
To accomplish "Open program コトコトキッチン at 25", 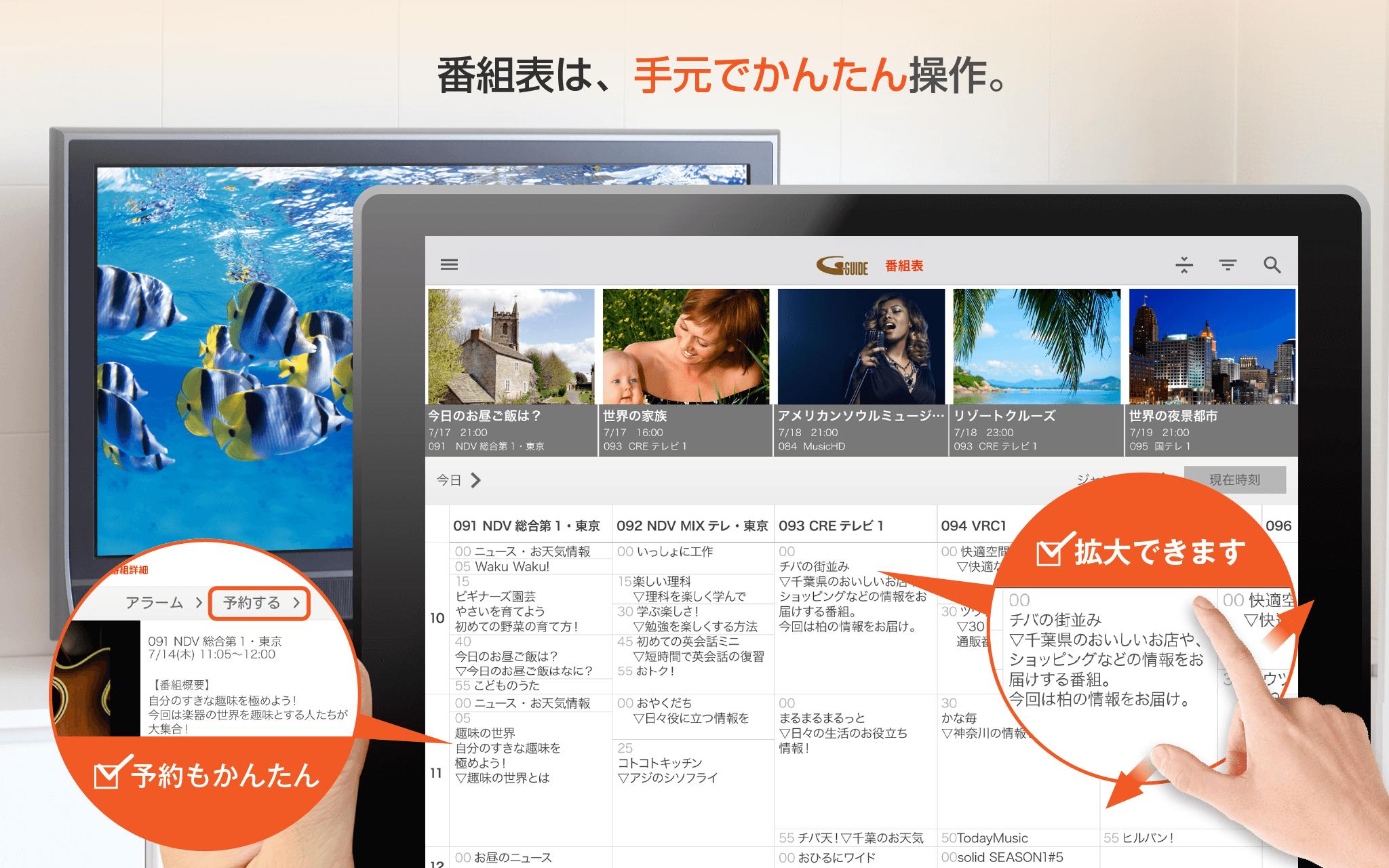I will pyautogui.click(x=693, y=792).
